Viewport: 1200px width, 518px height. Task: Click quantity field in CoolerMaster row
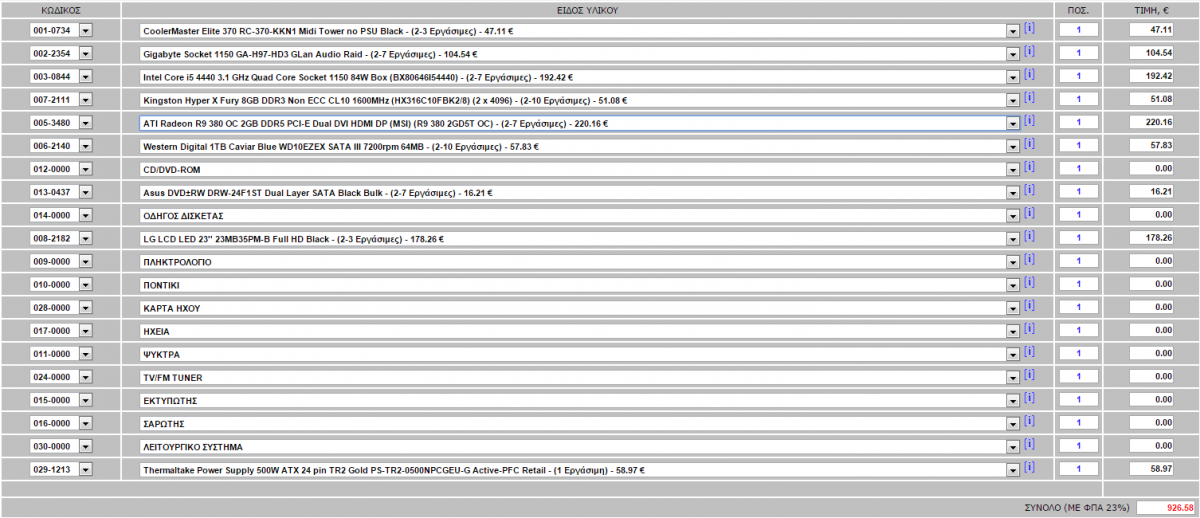click(1078, 30)
